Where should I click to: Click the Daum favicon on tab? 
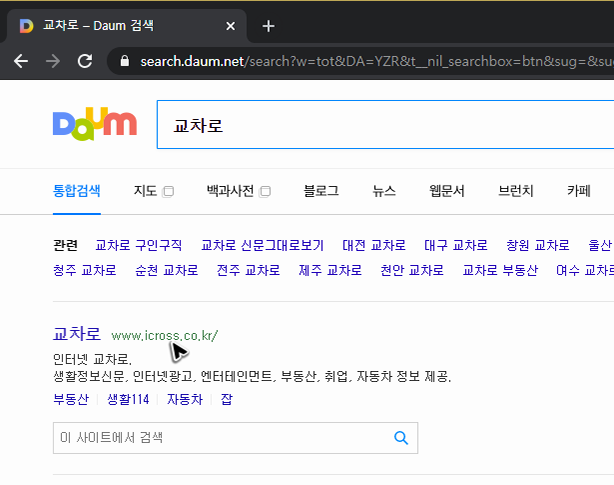coord(26,26)
